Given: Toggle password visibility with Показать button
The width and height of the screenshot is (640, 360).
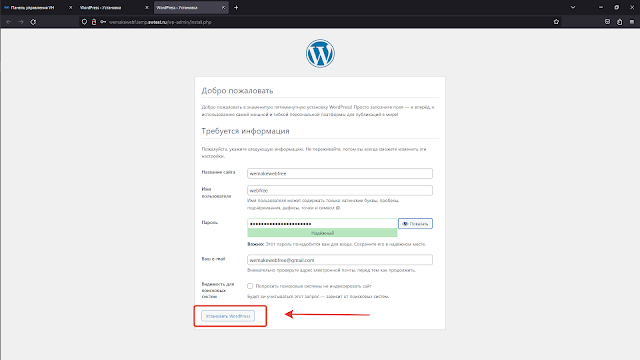Looking at the screenshot, I should coord(416,224).
